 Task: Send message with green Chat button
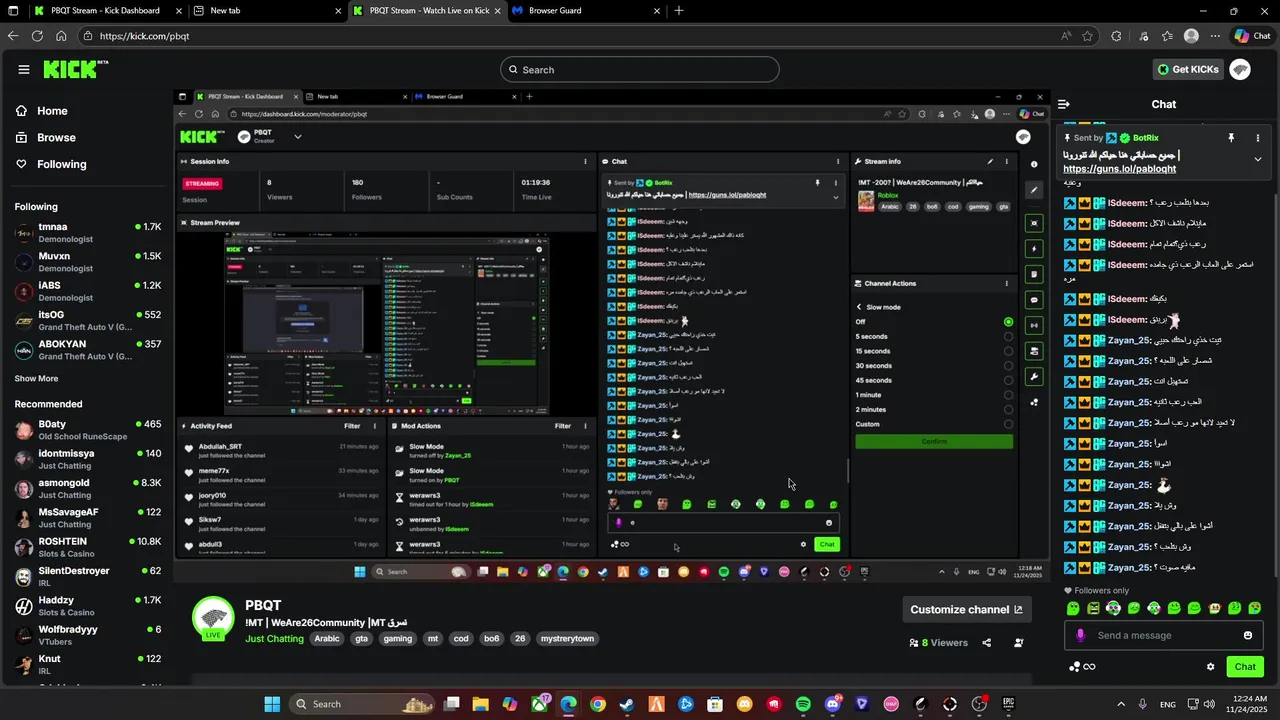(x=1245, y=667)
